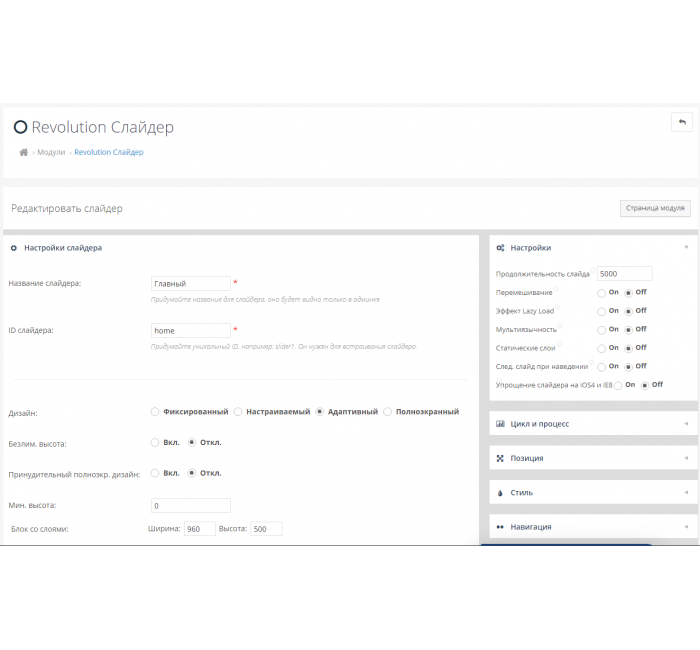Open the home icon in breadcrumb
700x650 pixels.
[24, 152]
